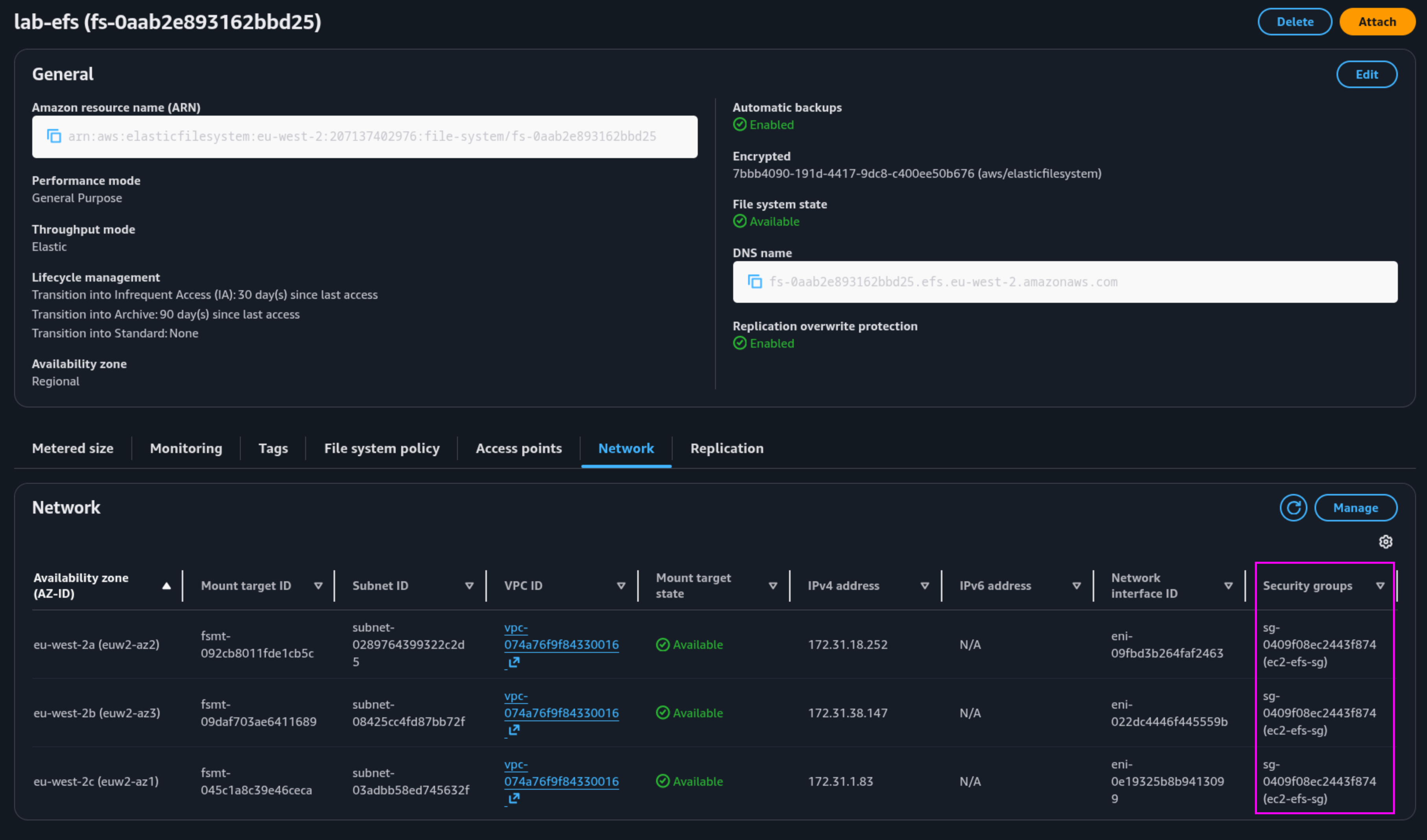Open the Replication tab
The image size is (1427, 840).
[x=726, y=448]
